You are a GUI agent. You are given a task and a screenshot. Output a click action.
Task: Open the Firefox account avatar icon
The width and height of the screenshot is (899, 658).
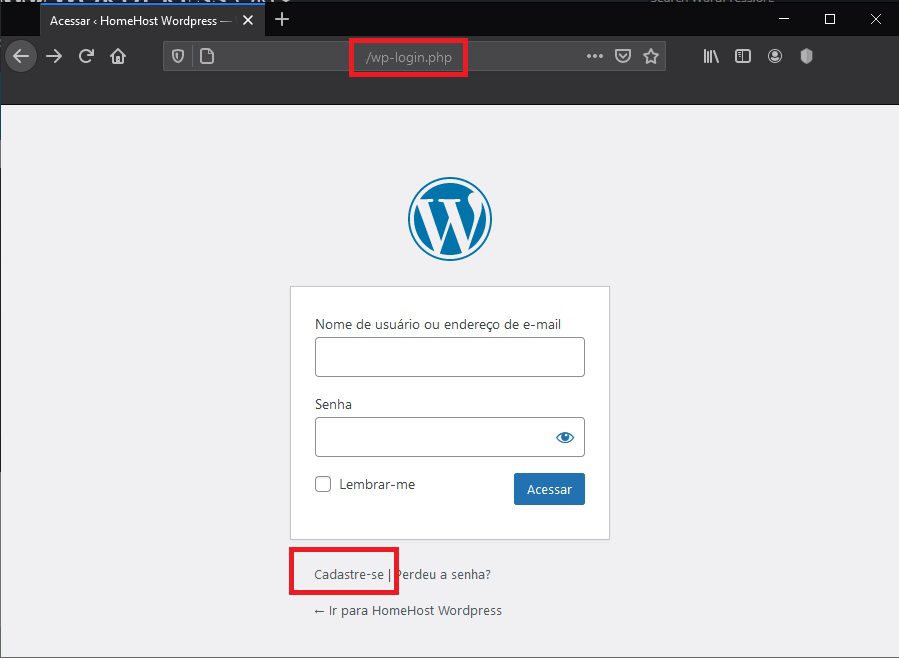pos(775,56)
